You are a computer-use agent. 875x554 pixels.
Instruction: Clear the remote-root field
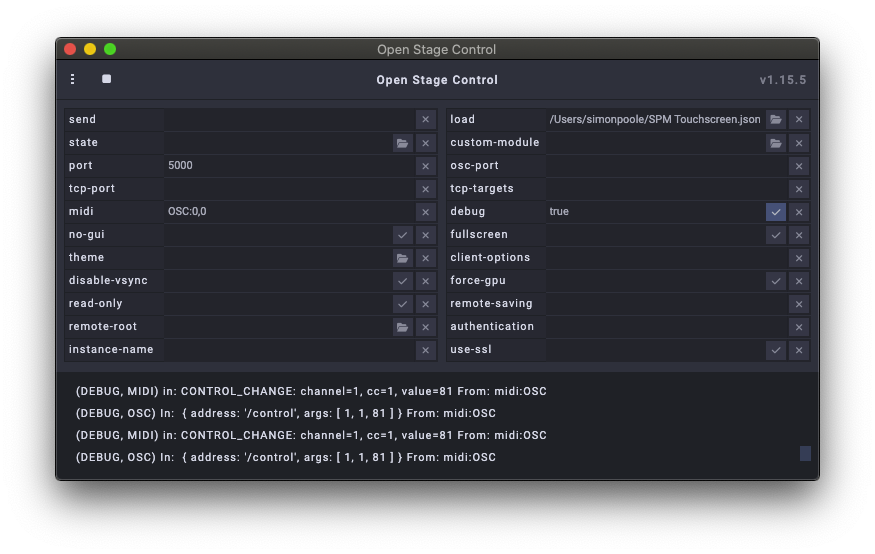click(x=425, y=327)
